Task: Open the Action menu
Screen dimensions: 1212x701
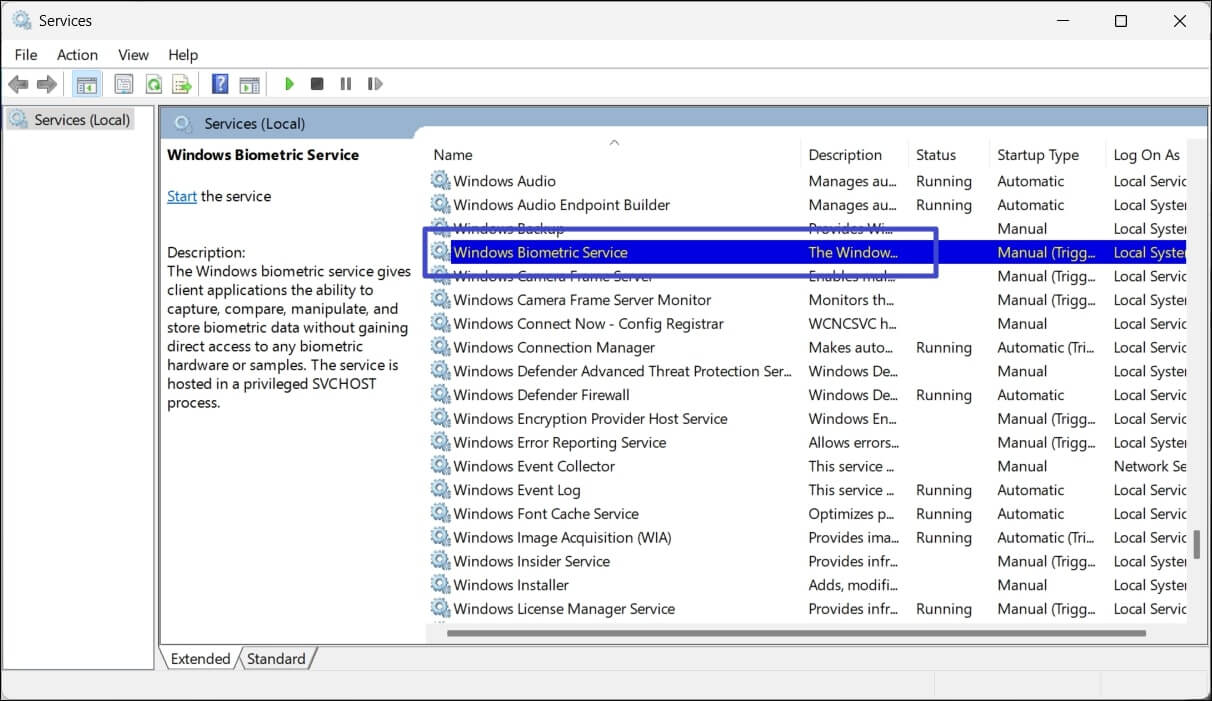Action: [x=77, y=55]
